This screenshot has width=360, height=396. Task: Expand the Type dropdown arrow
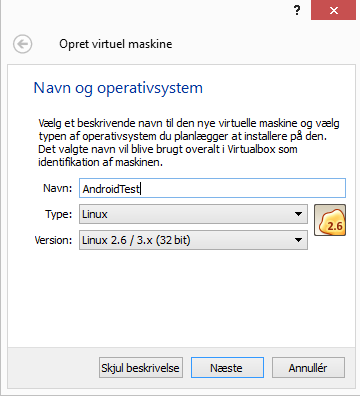click(298, 214)
